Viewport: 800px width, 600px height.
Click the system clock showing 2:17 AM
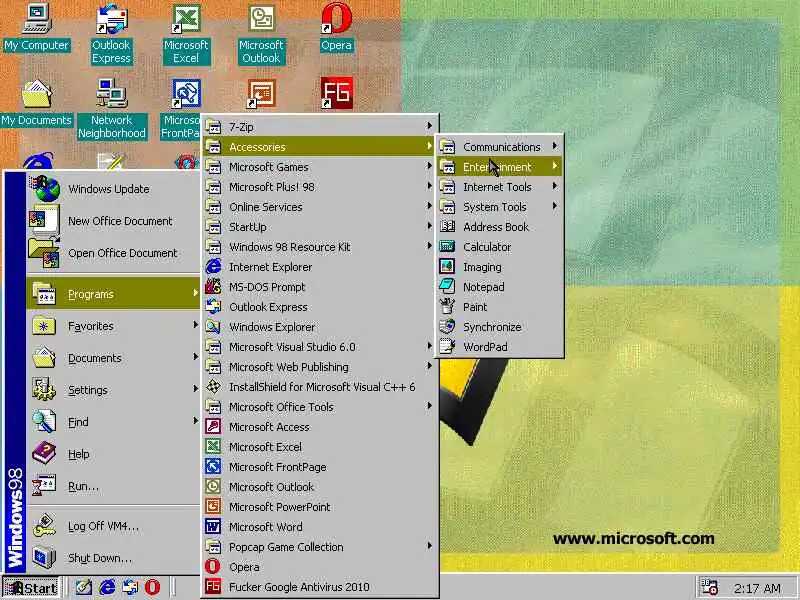(x=757, y=588)
